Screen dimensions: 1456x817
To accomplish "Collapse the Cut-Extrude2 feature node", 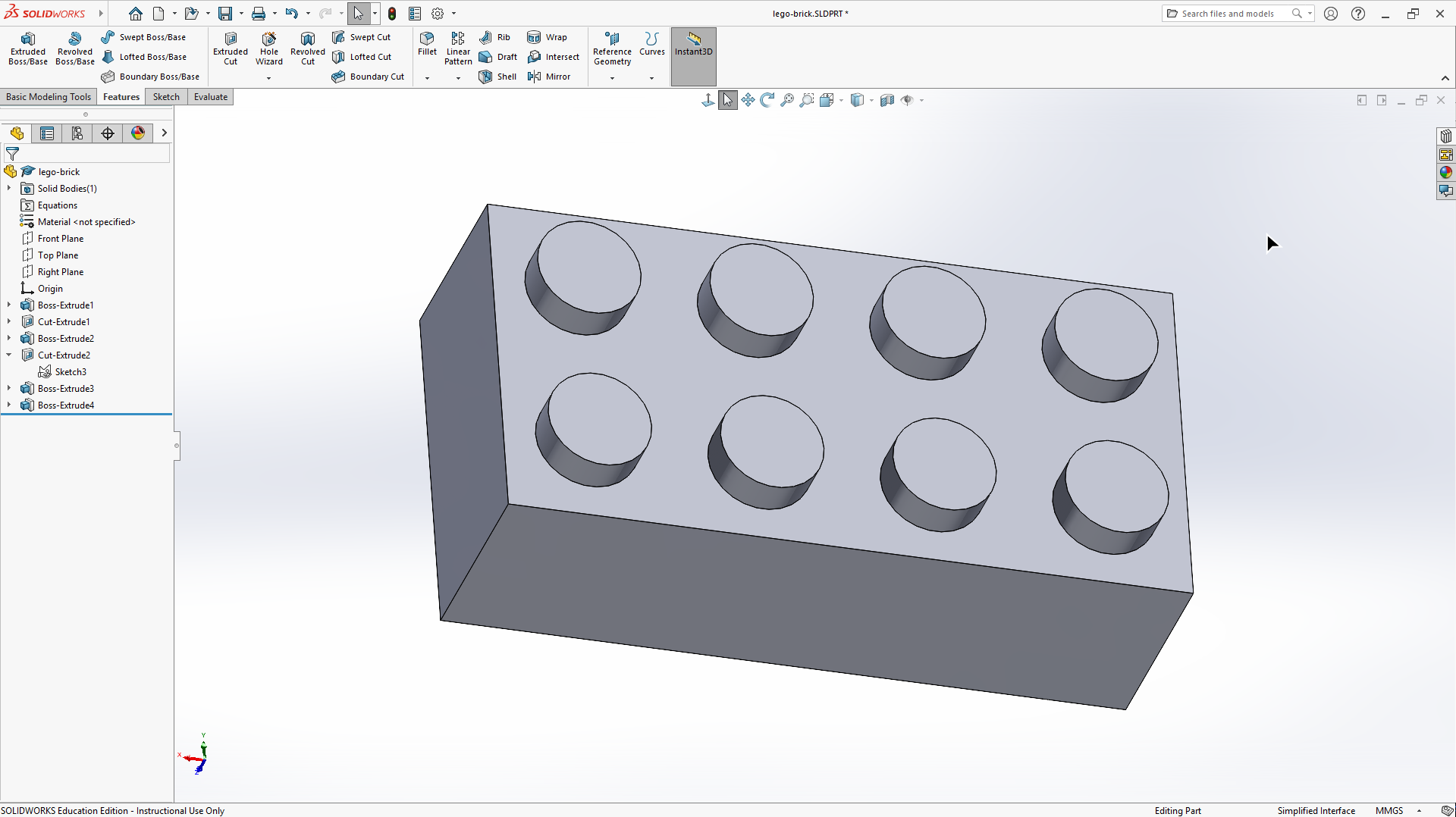I will pyautogui.click(x=9, y=355).
